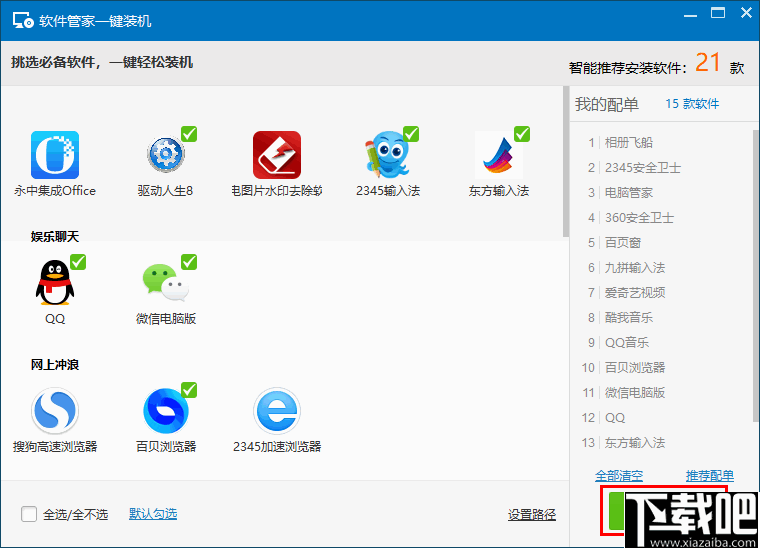Select 百贝浏览器 entry in my list
The width and height of the screenshot is (760, 548).
635,368
